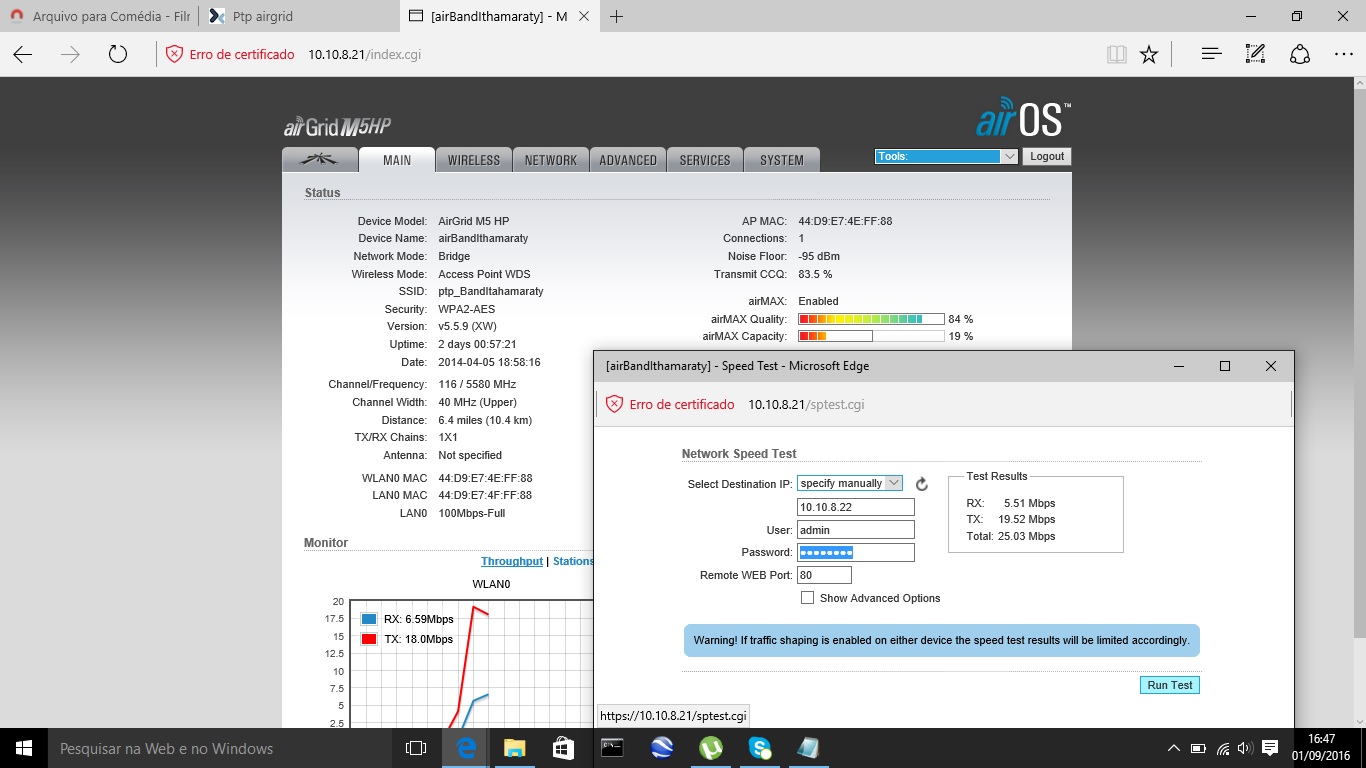
Task: Log out using the Logout button
Action: (1047, 156)
